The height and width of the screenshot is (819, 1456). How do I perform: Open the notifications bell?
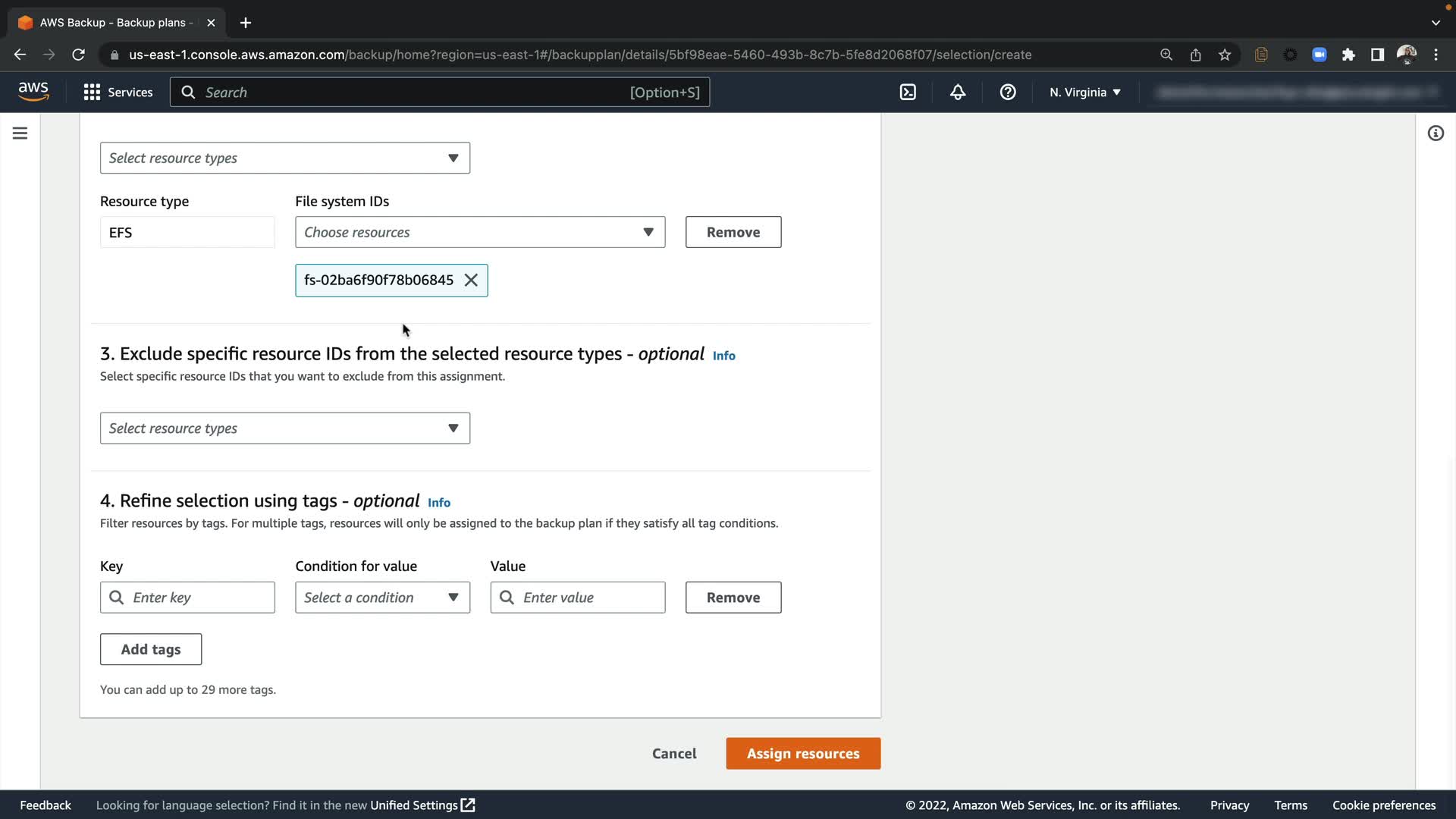pyautogui.click(x=958, y=92)
